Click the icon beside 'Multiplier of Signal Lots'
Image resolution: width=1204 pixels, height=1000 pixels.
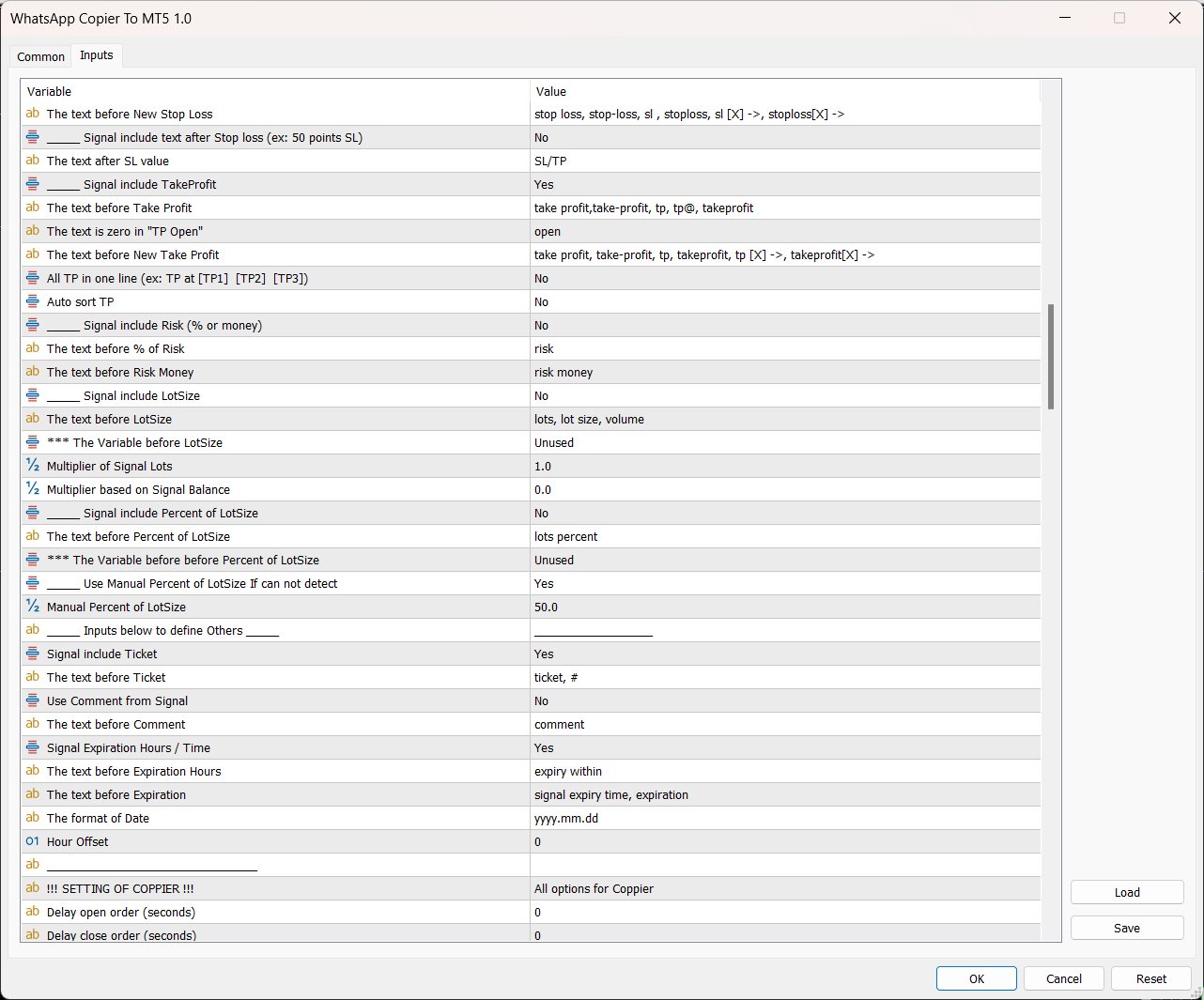coord(33,466)
